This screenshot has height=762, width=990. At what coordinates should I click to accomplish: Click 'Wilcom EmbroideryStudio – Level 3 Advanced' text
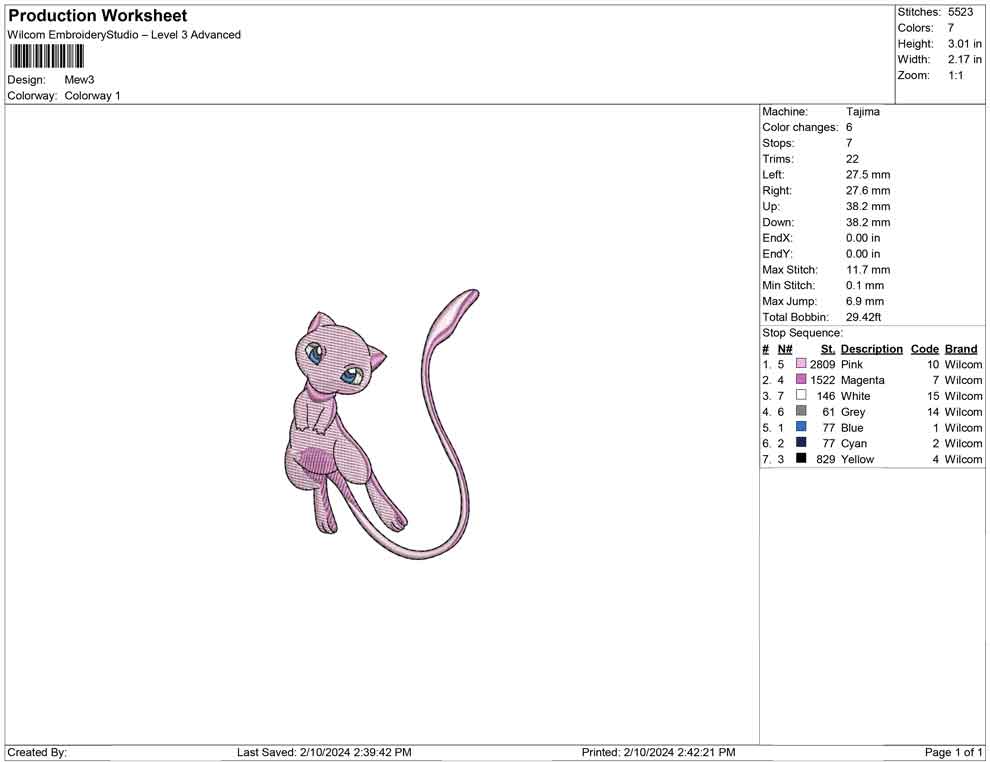(124, 35)
